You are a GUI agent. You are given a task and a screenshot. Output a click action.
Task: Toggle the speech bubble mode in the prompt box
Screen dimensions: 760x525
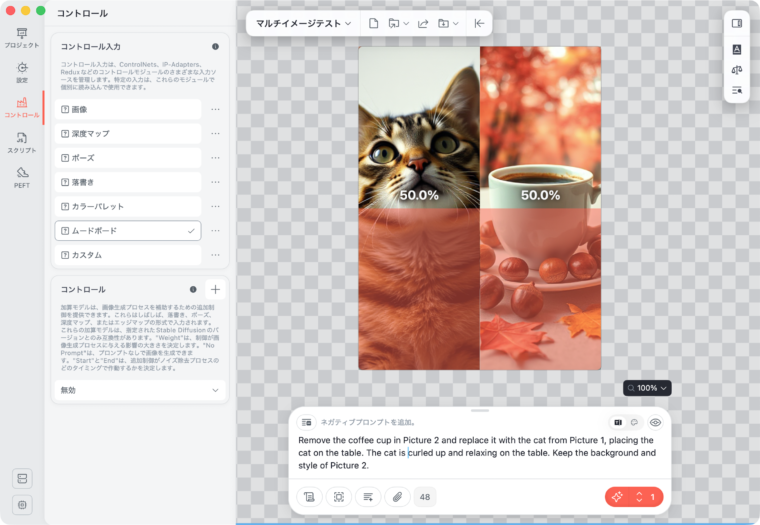[634, 422]
